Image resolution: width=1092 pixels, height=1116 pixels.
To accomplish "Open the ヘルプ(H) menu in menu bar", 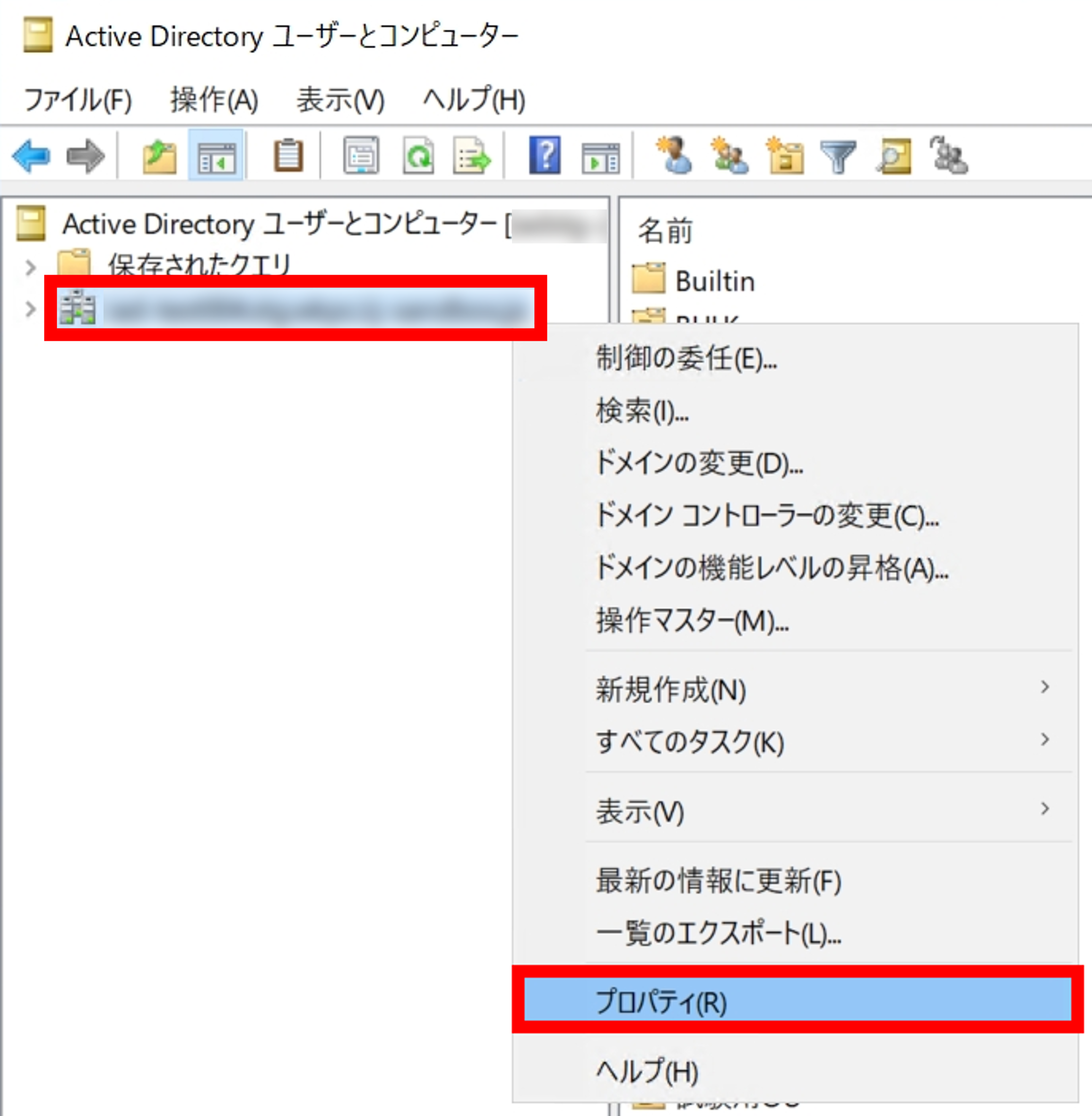I will coord(474,100).
